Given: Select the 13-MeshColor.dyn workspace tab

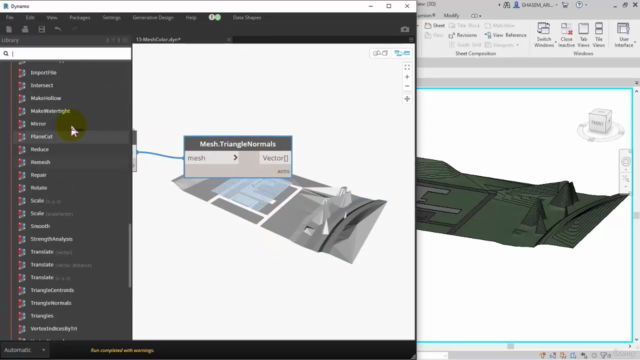Looking at the screenshot, I should tap(158, 40).
